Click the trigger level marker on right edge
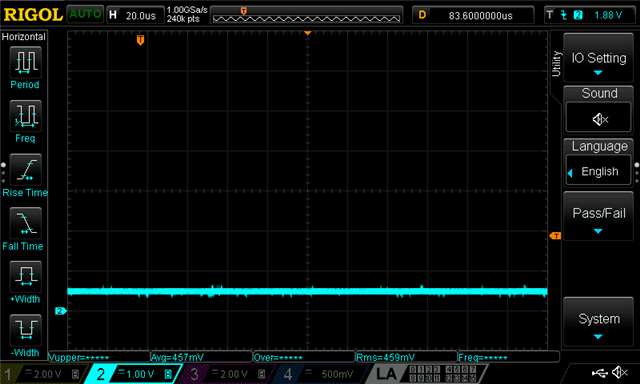 tap(555, 235)
